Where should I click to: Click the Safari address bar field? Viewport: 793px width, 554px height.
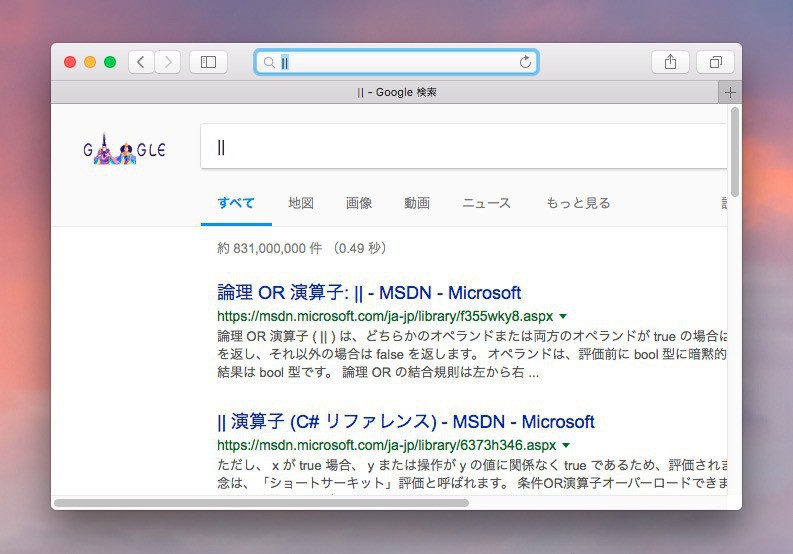click(x=396, y=62)
